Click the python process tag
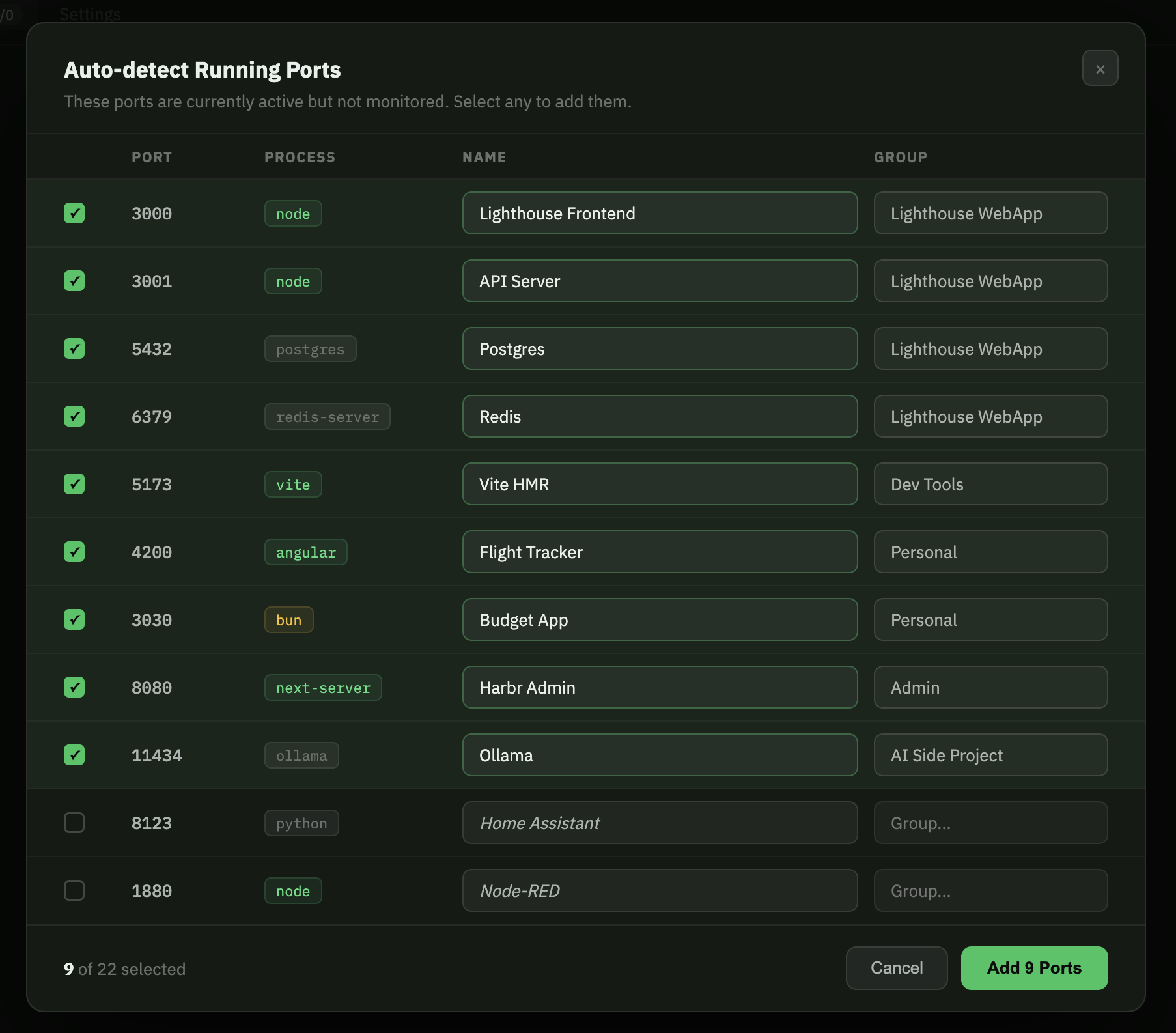Screen dimensions: 1176x1033 coord(301,823)
